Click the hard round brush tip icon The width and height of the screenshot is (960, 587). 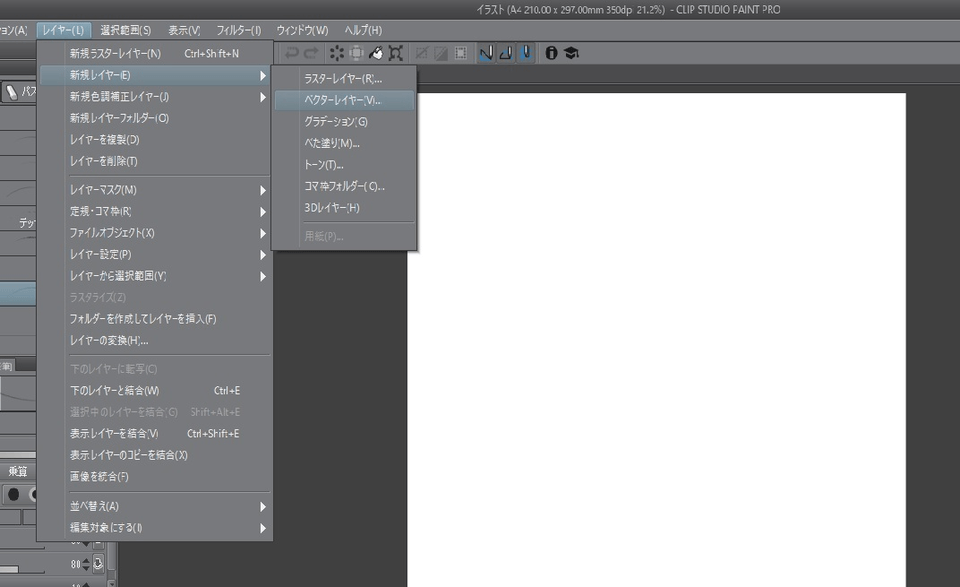(x=14, y=494)
